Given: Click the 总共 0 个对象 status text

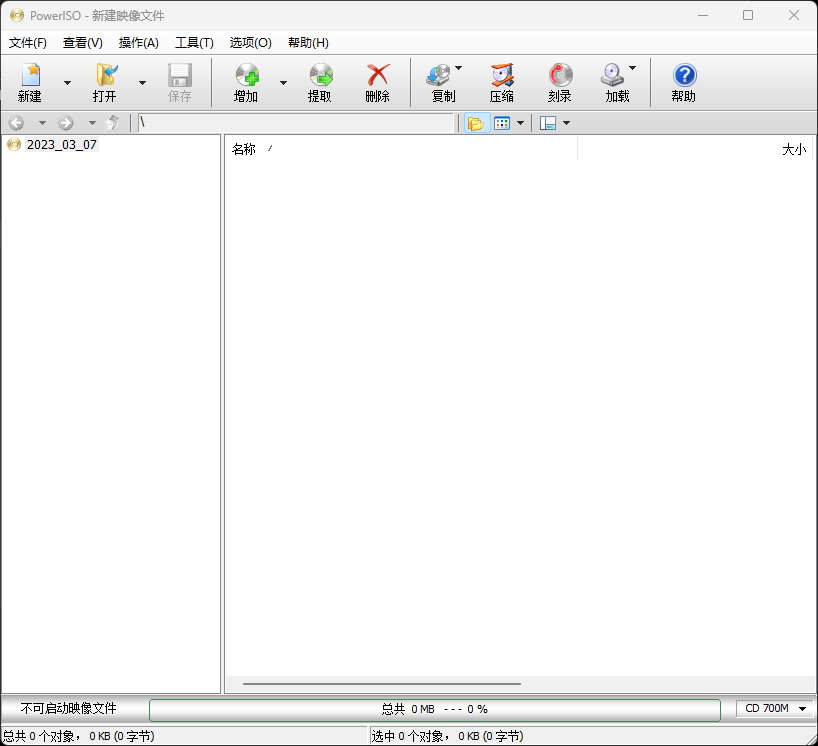Looking at the screenshot, I should click(x=79, y=736).
